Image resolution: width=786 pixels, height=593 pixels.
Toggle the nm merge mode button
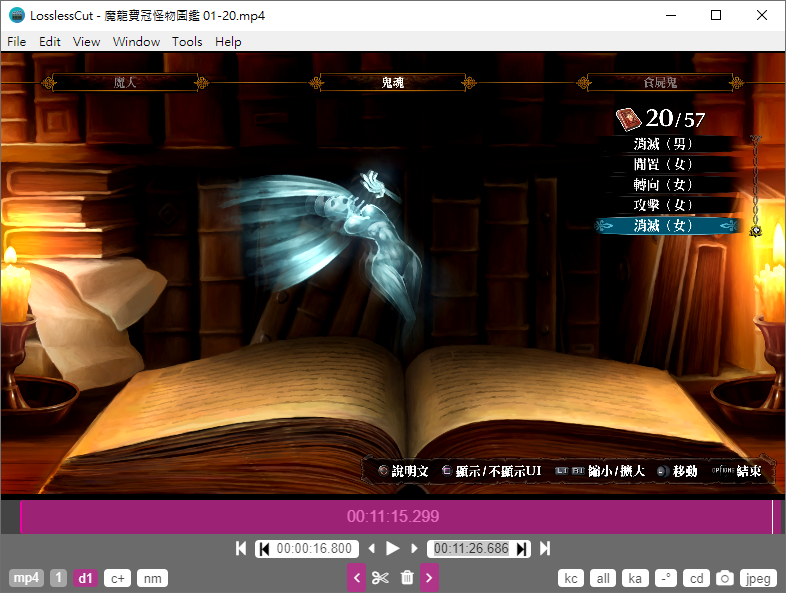coord(152,578)
